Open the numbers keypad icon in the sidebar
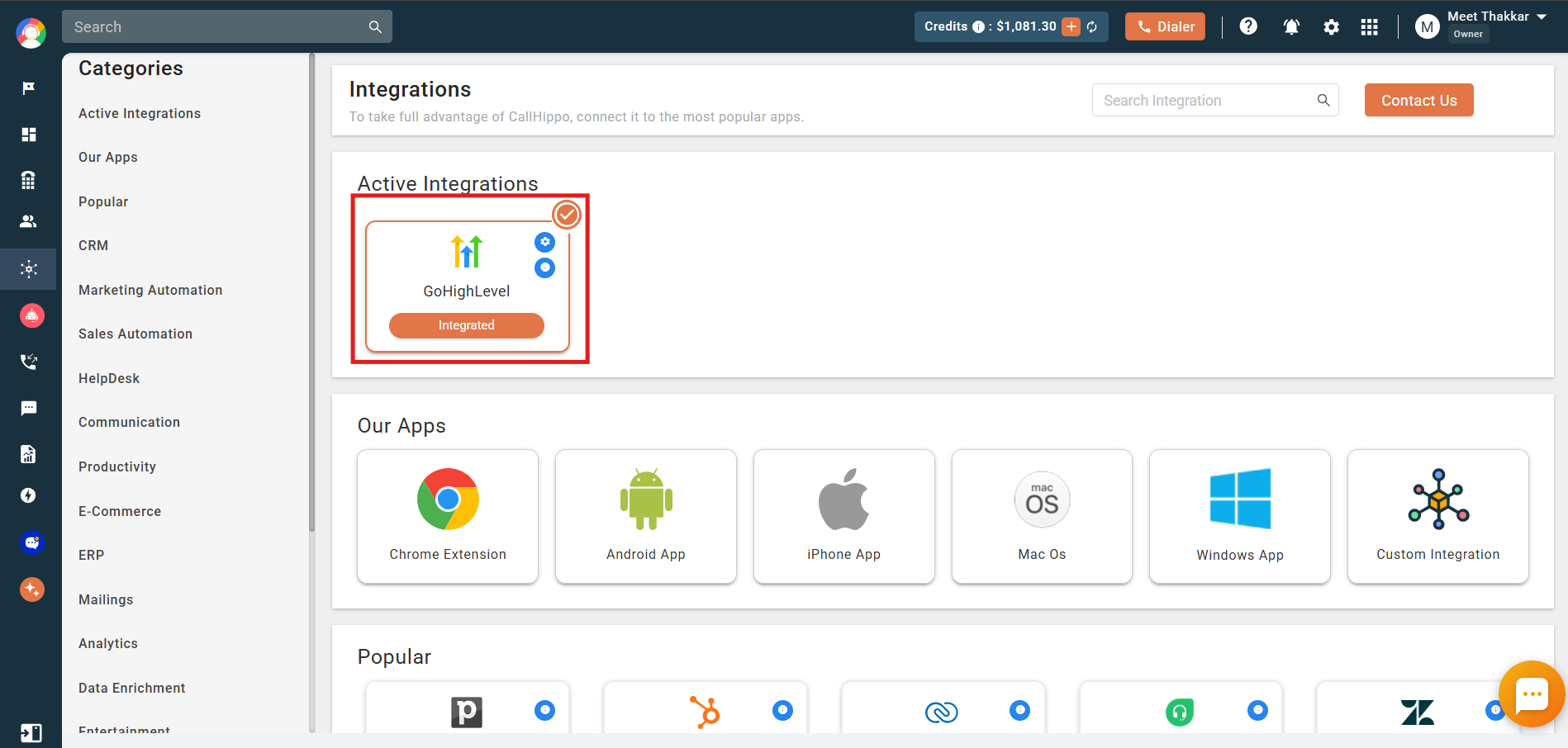 coord(29,180)
